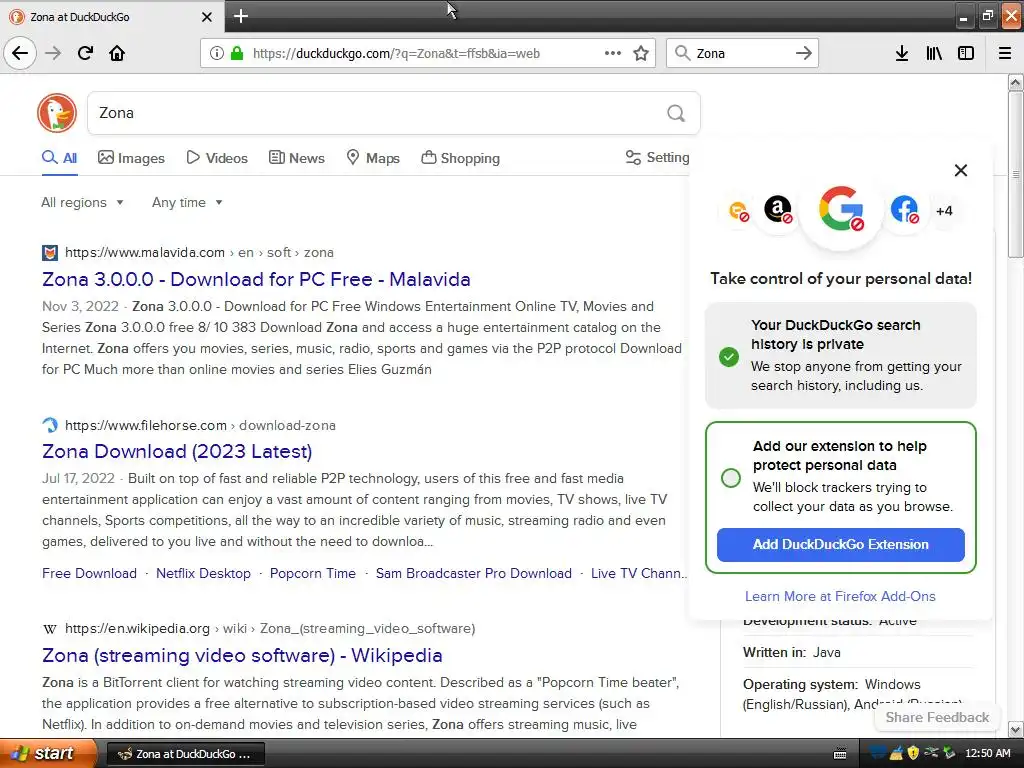This screenshot has width=1024, height=768.
Task: Switch to the All results tab
Action: [59, 158]
